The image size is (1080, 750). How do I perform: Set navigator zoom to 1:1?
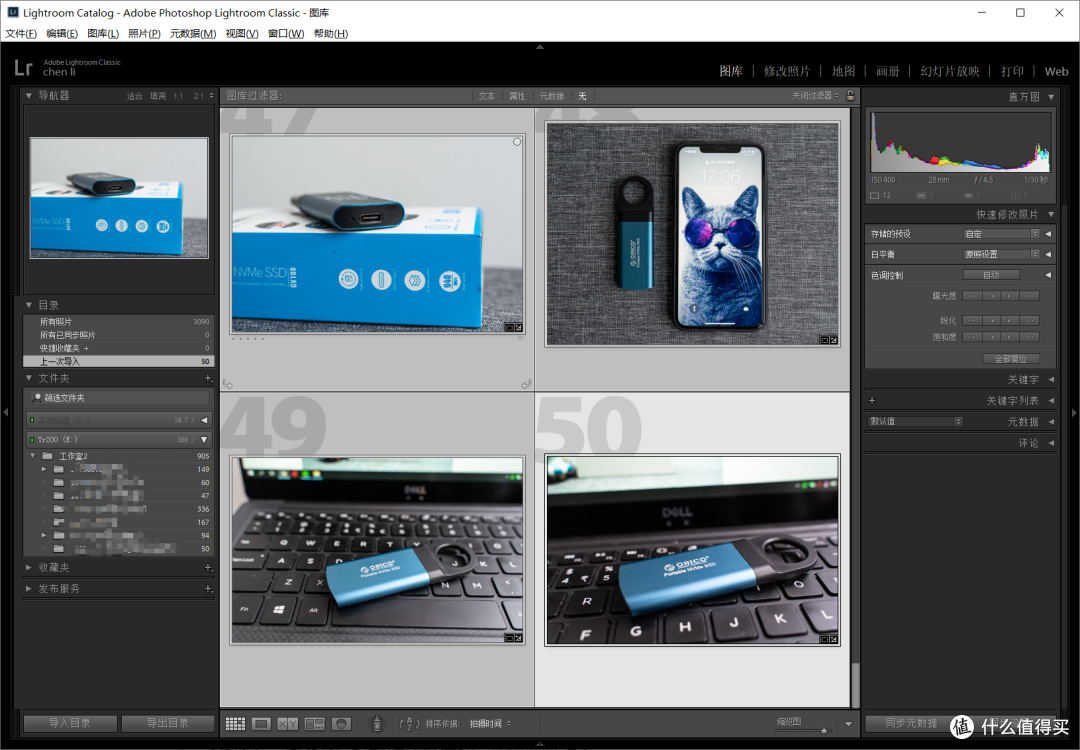[x=178, y=96]
